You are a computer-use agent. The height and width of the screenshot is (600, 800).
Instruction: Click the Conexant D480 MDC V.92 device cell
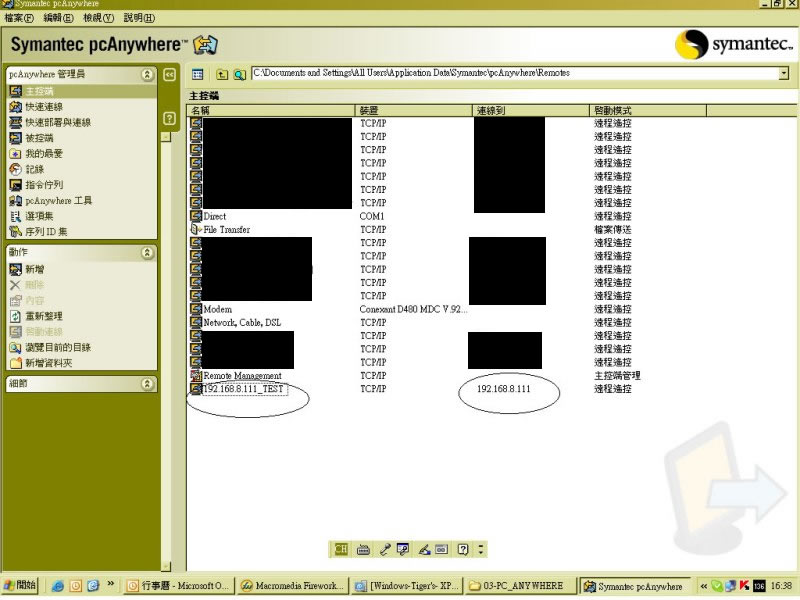click(x=413, y=309)
